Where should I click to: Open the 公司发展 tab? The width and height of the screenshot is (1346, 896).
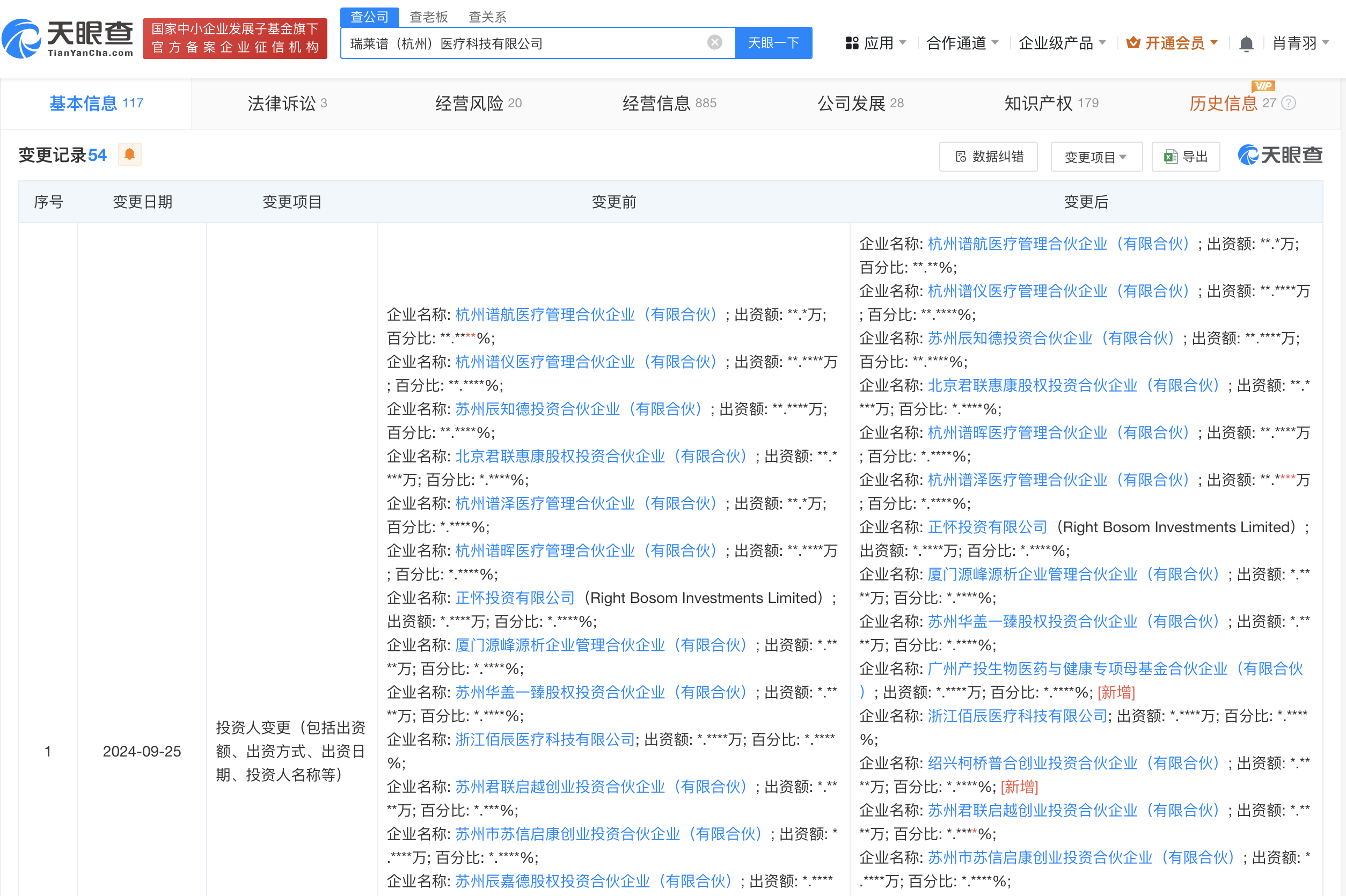[x=860, y=104]
